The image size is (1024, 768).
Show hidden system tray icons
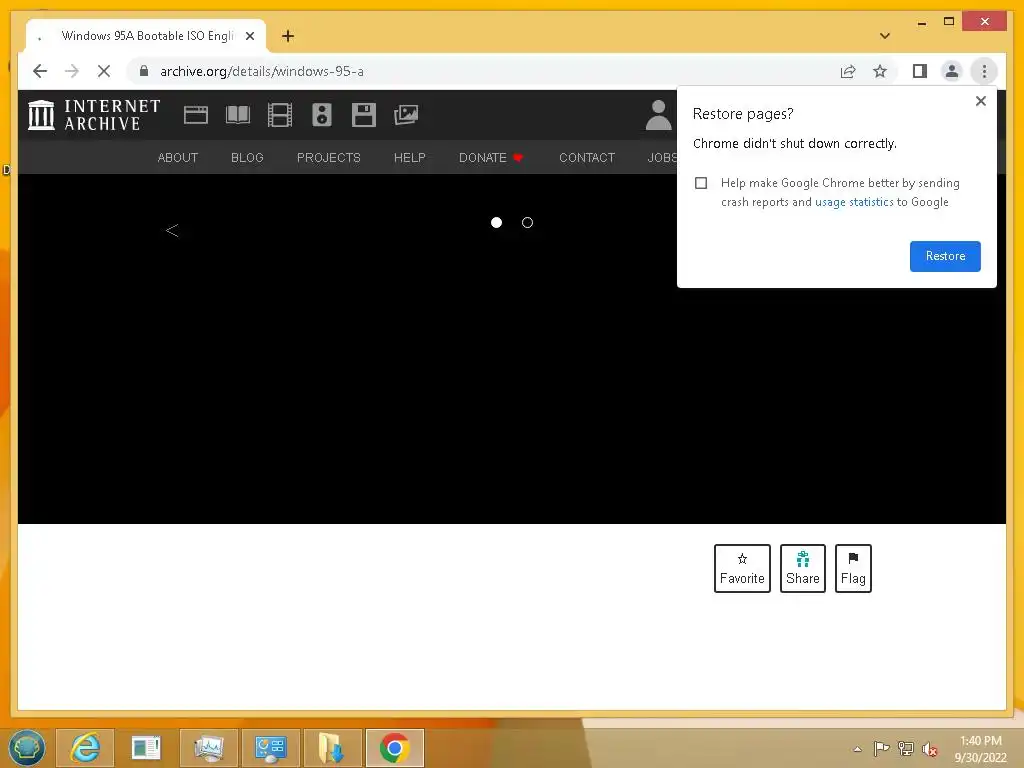[x=857, y=749]
